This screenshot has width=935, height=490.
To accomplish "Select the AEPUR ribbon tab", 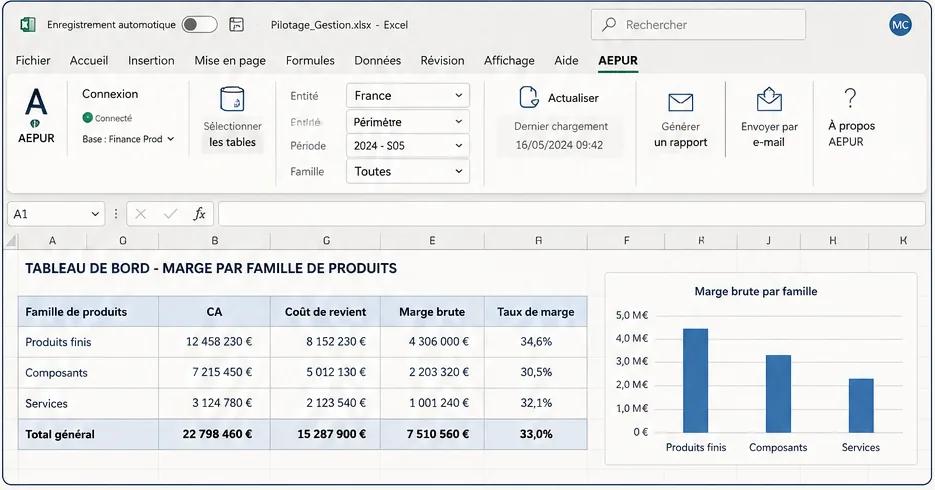I will 618,60.
